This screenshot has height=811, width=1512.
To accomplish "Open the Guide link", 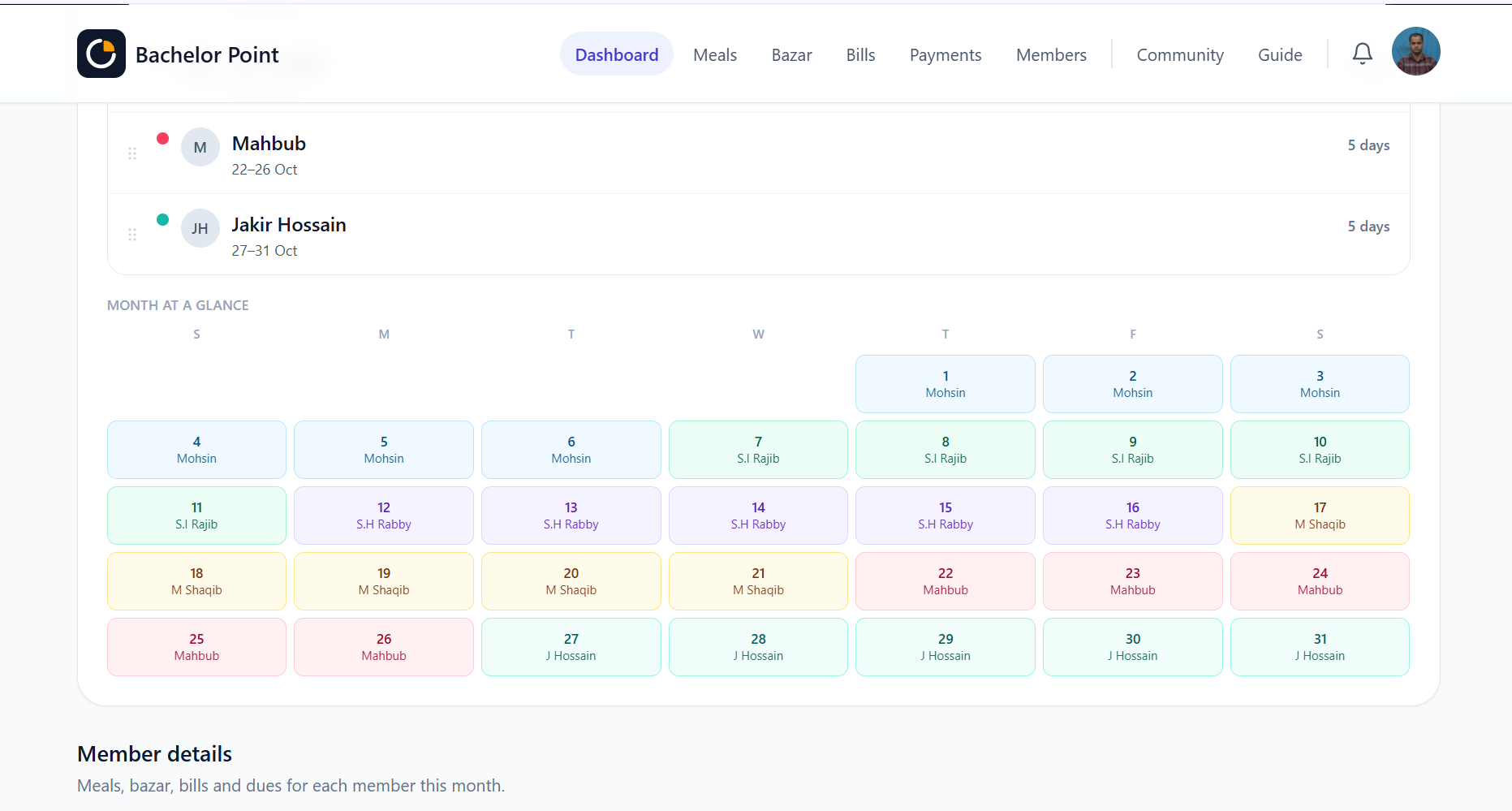I will 1280,54.
